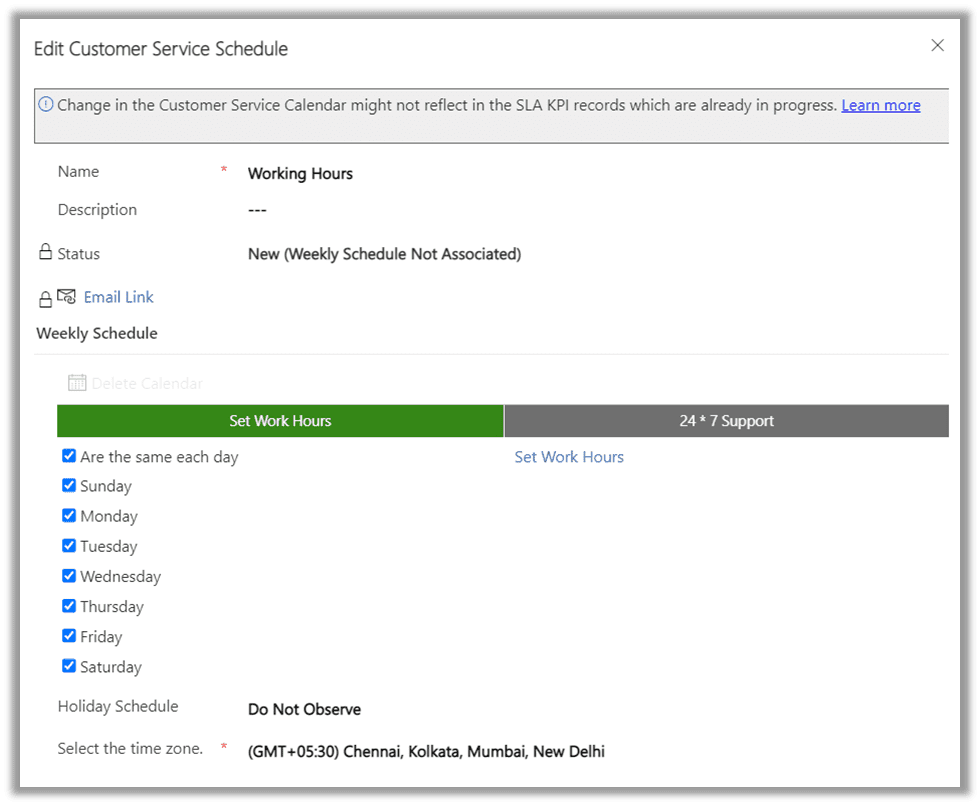
Task: Open the Holiday Schedule selector
Action: tap(304, 708)
